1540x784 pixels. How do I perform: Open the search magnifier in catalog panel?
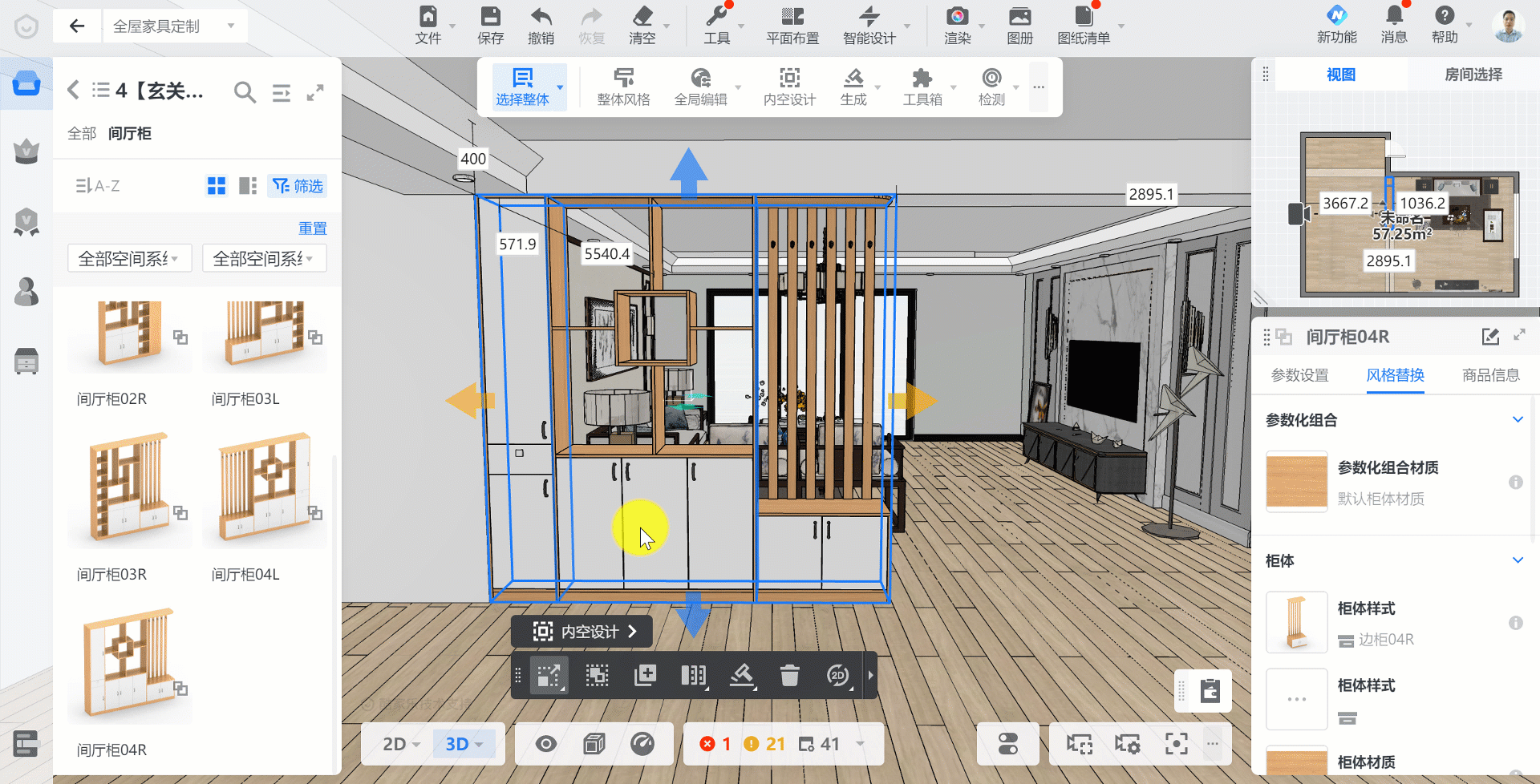(245, 92)
